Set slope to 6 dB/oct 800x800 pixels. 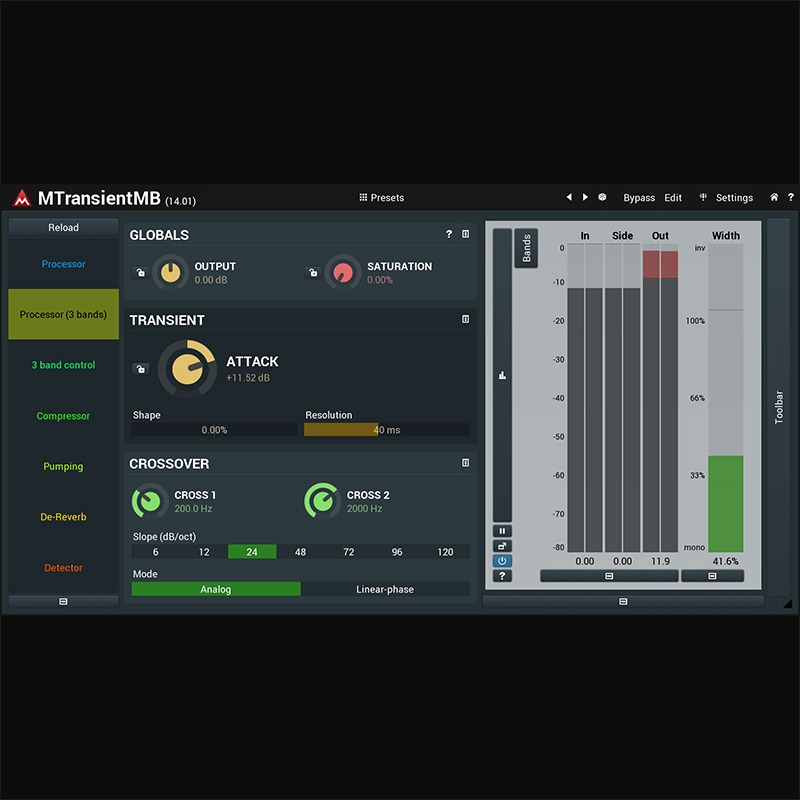155,552
